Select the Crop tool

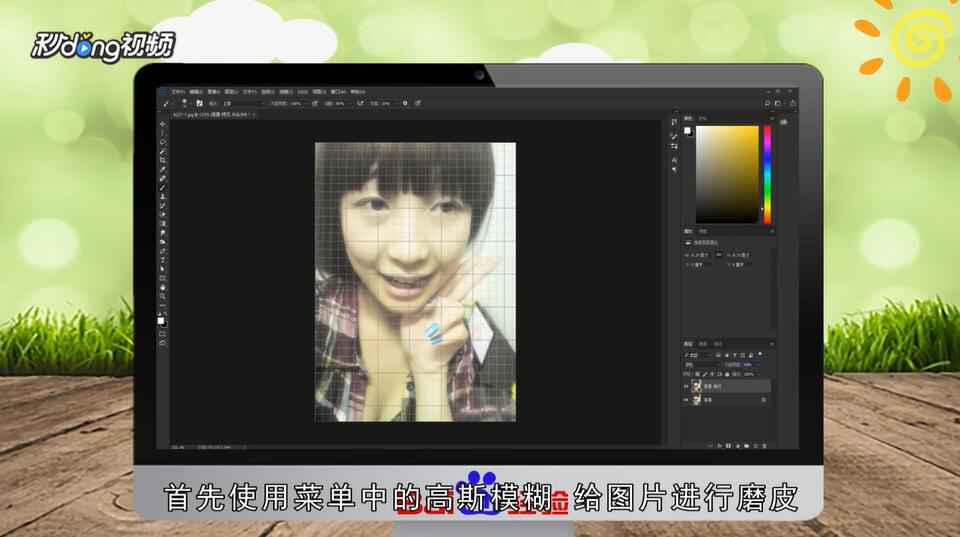click(162, 160)
